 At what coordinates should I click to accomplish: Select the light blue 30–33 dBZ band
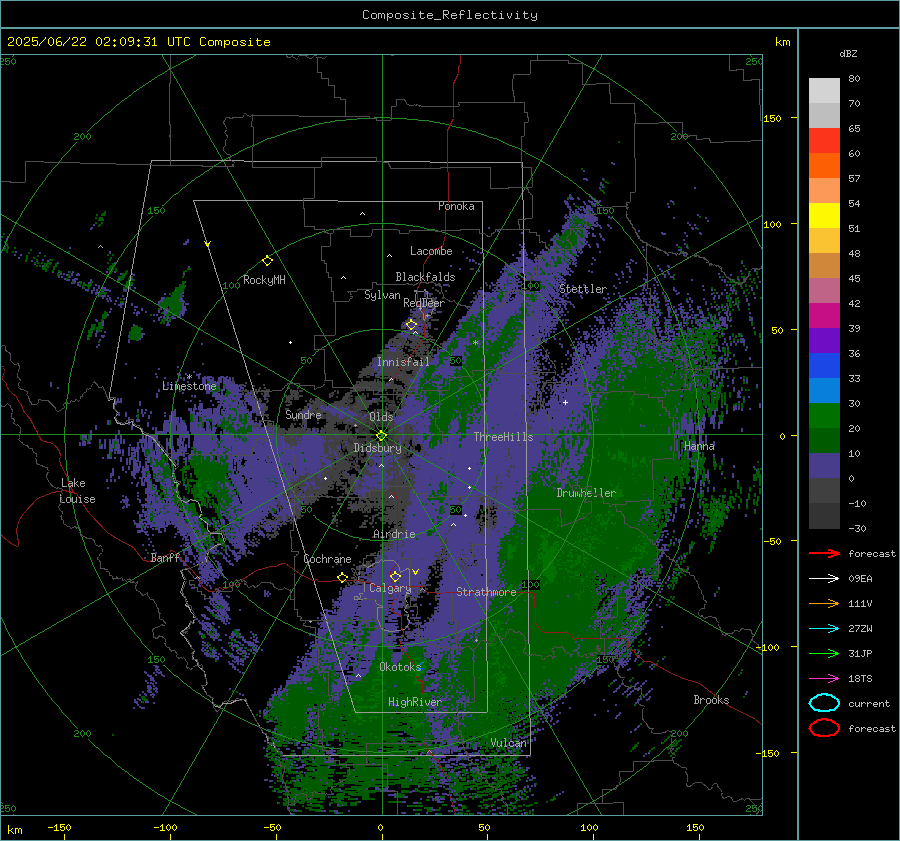click(824, 391)
